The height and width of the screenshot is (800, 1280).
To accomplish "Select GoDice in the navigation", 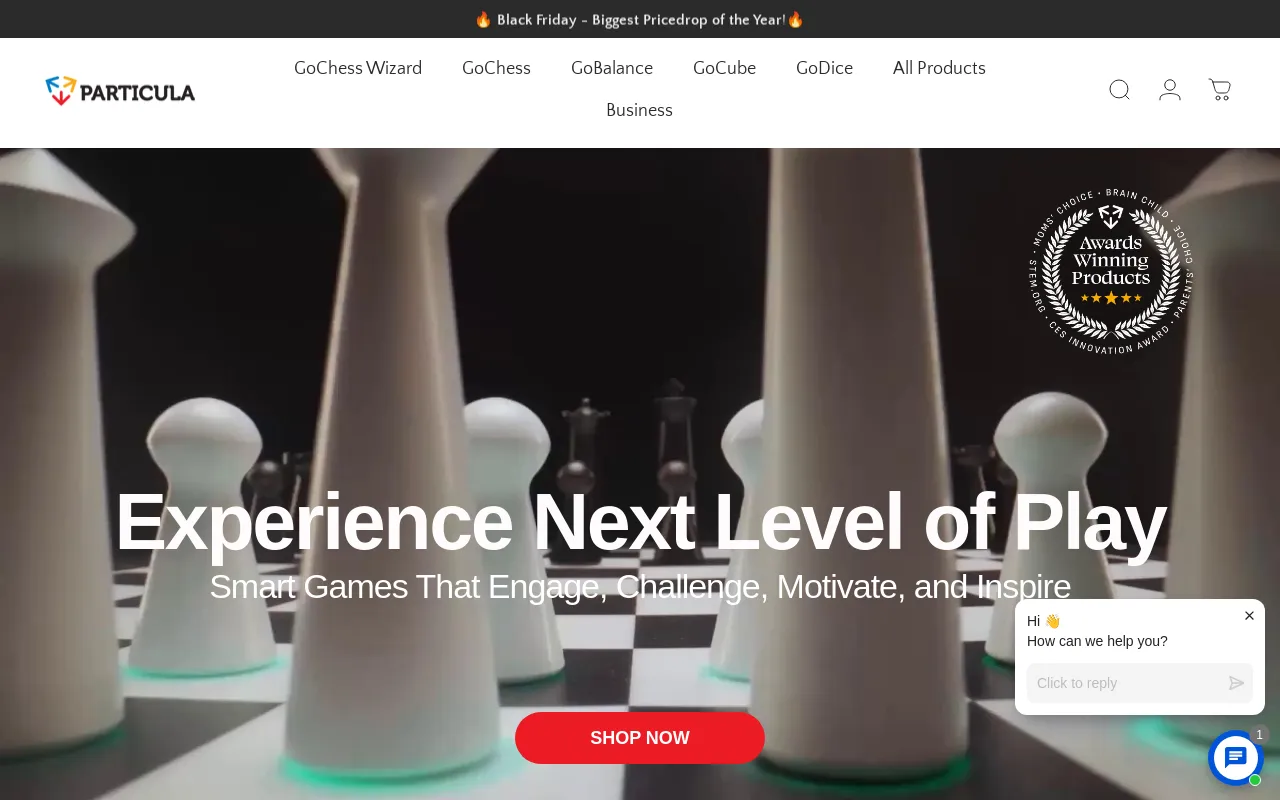I will (824, 68).
